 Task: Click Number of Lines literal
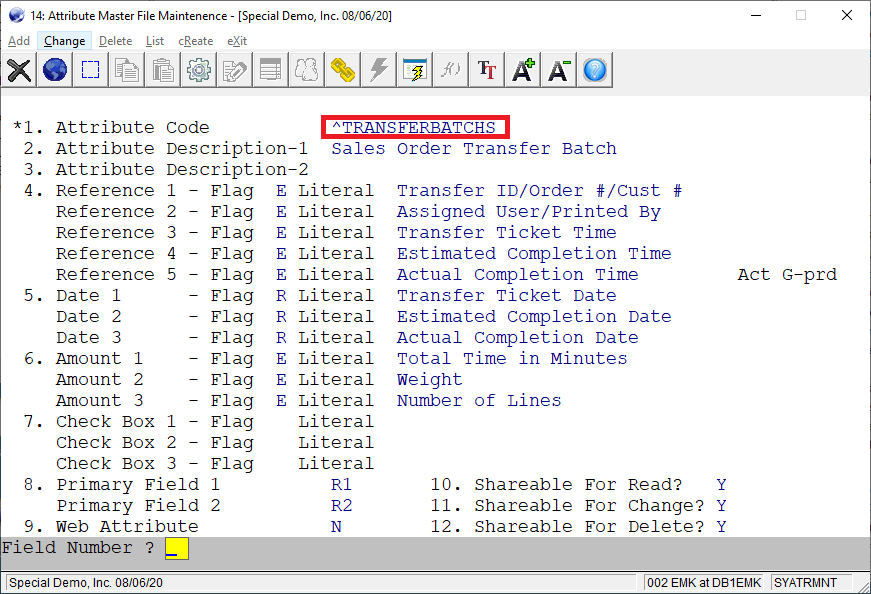click(479, 401)
